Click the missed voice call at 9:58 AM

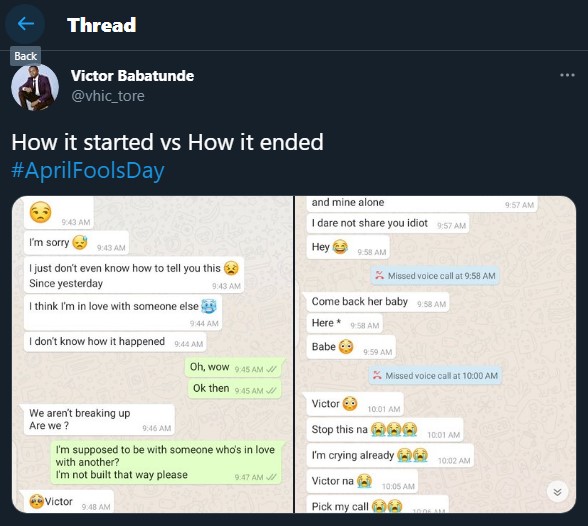coord(435,276)
